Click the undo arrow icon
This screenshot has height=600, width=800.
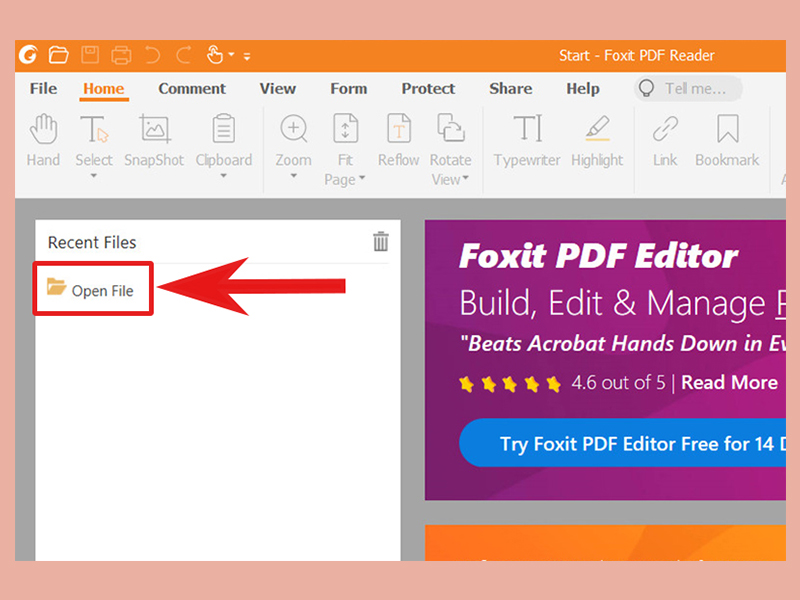tap(152, 55)
